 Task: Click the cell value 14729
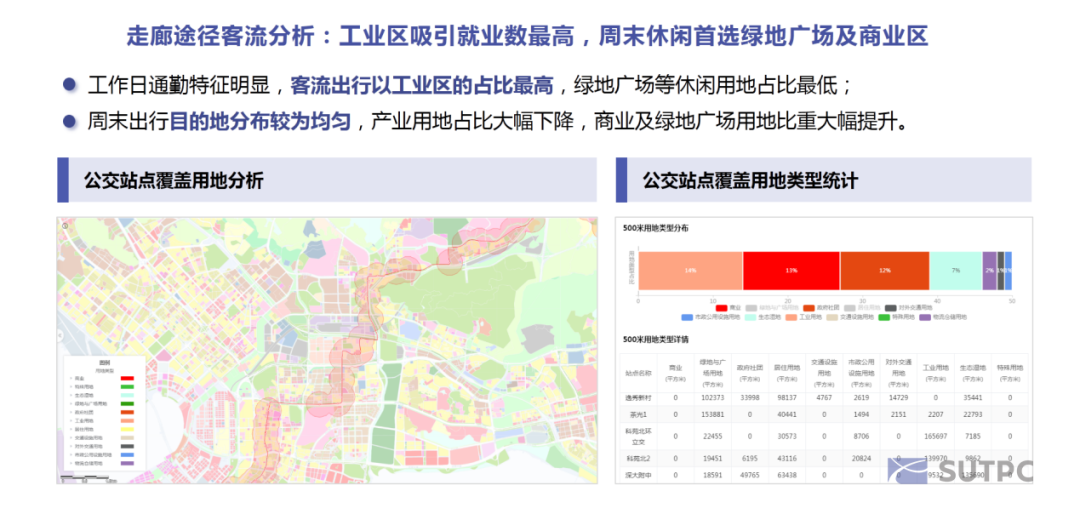(898, 398)
